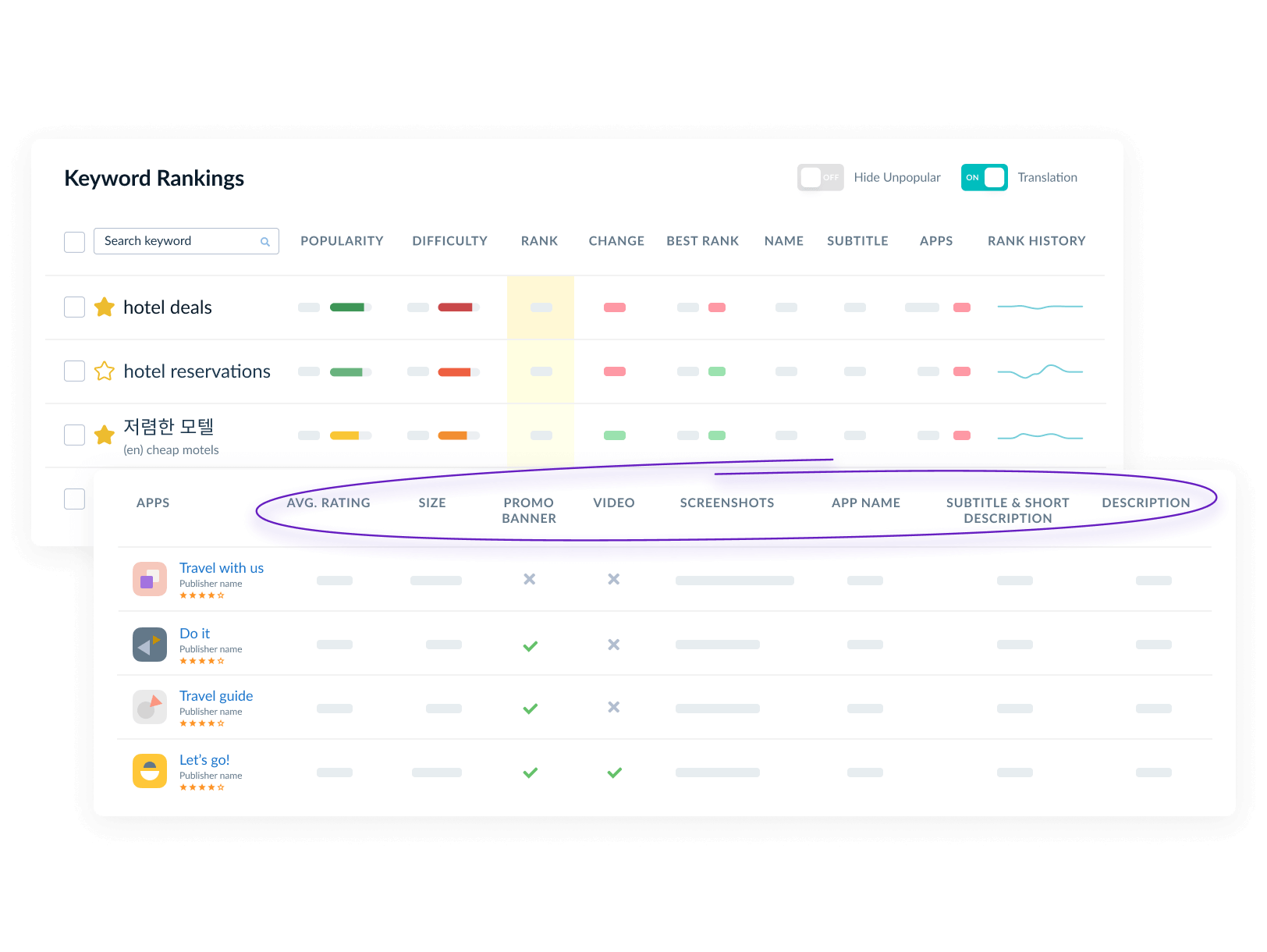Sort by the Difficulty column header
Image resolution: width=1267 pixels, height=952 pixels.
pos(449,241)
